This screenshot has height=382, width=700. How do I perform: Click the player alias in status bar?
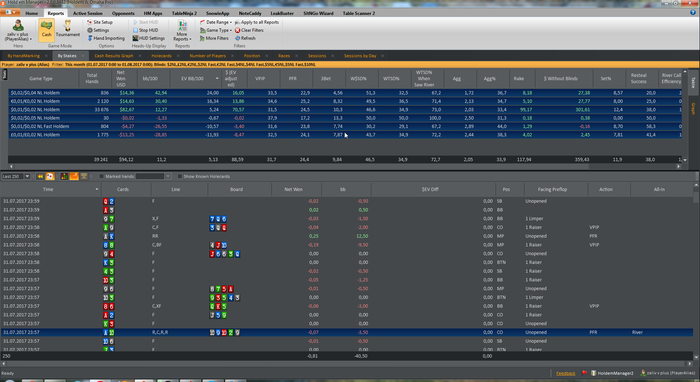click(x=668, y=373)
